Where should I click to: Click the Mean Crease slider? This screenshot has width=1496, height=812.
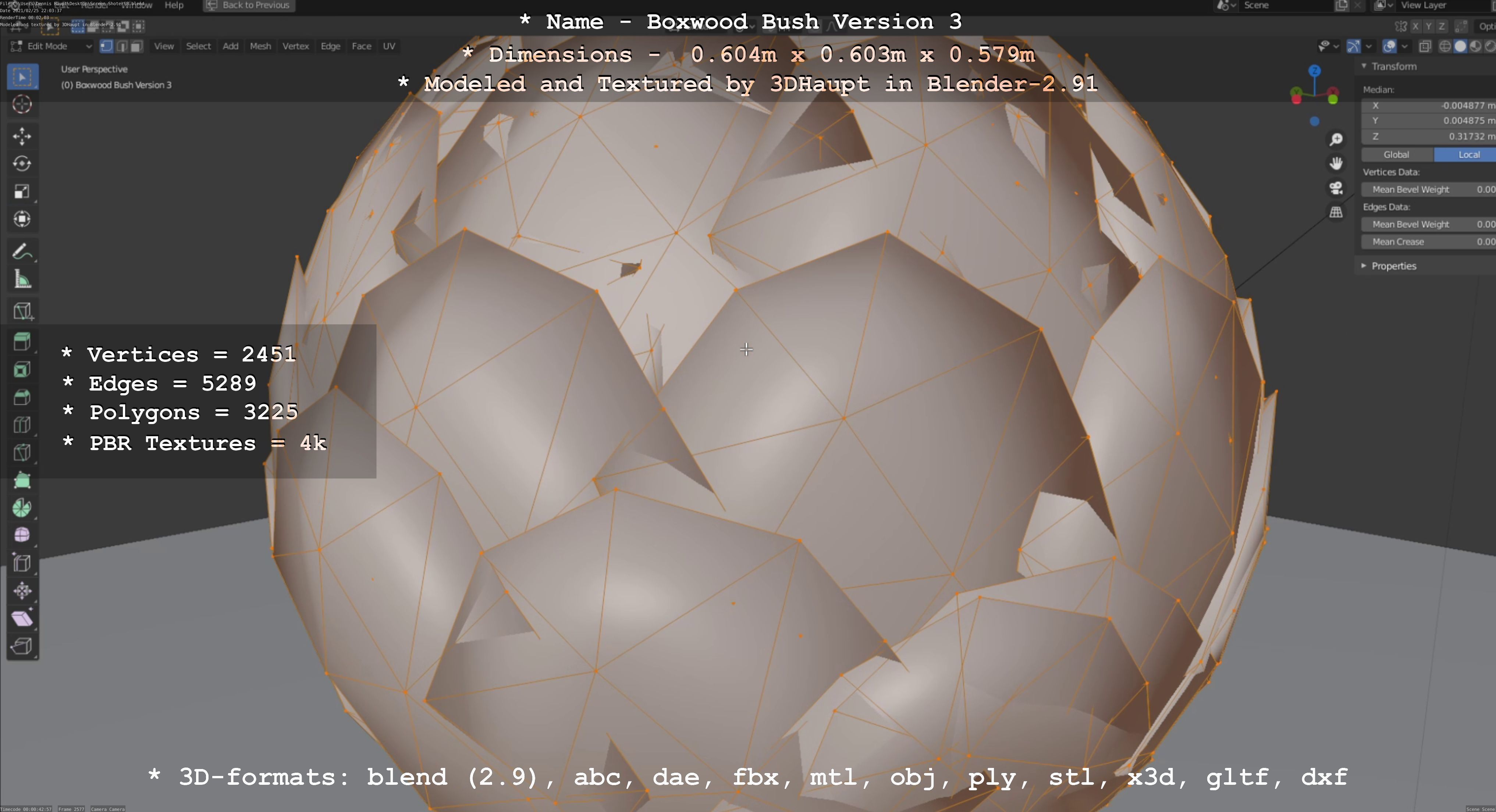pyautogui.click(x=1429, y=242)
